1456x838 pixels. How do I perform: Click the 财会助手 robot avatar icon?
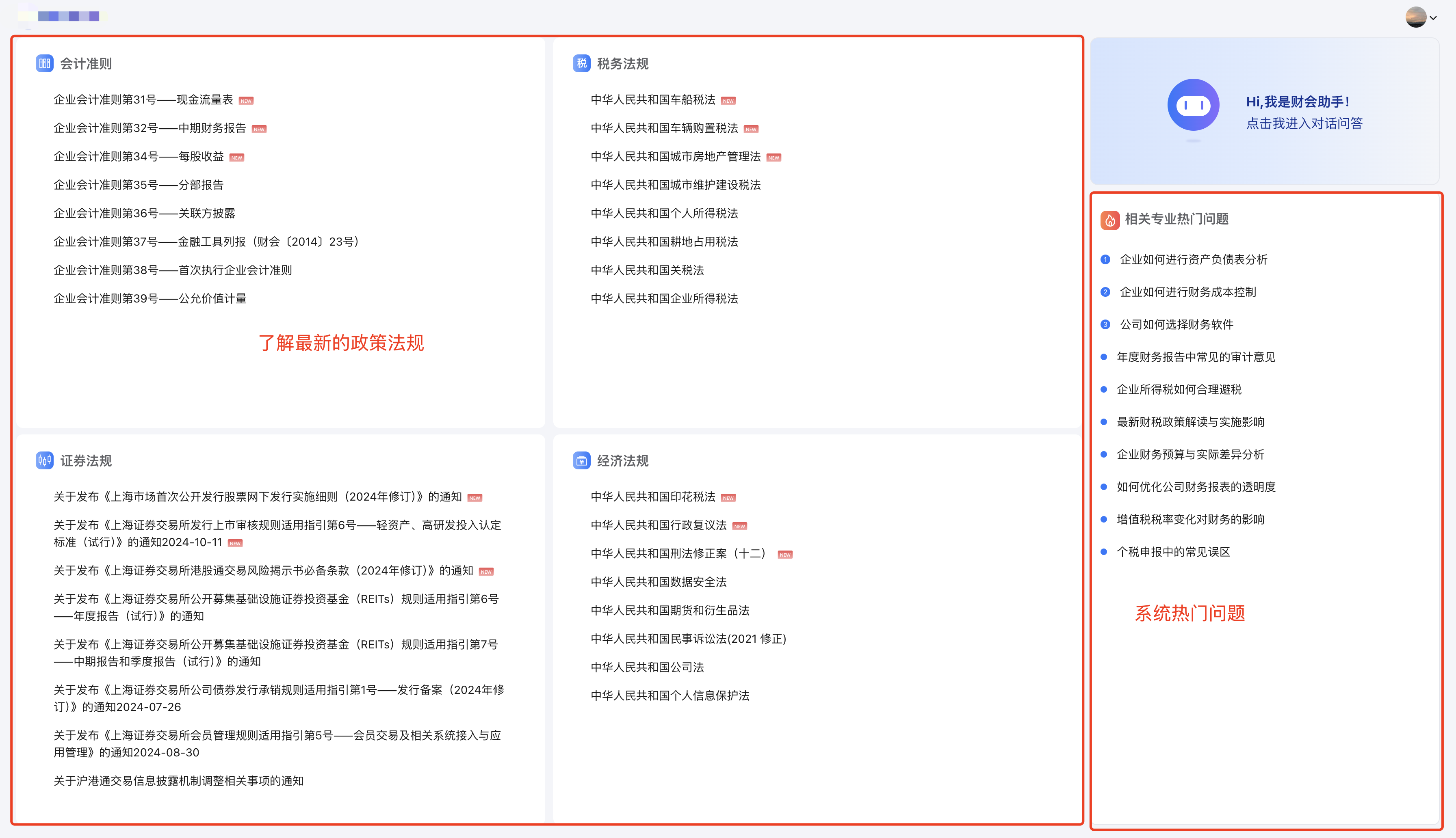click(1193, 105)
